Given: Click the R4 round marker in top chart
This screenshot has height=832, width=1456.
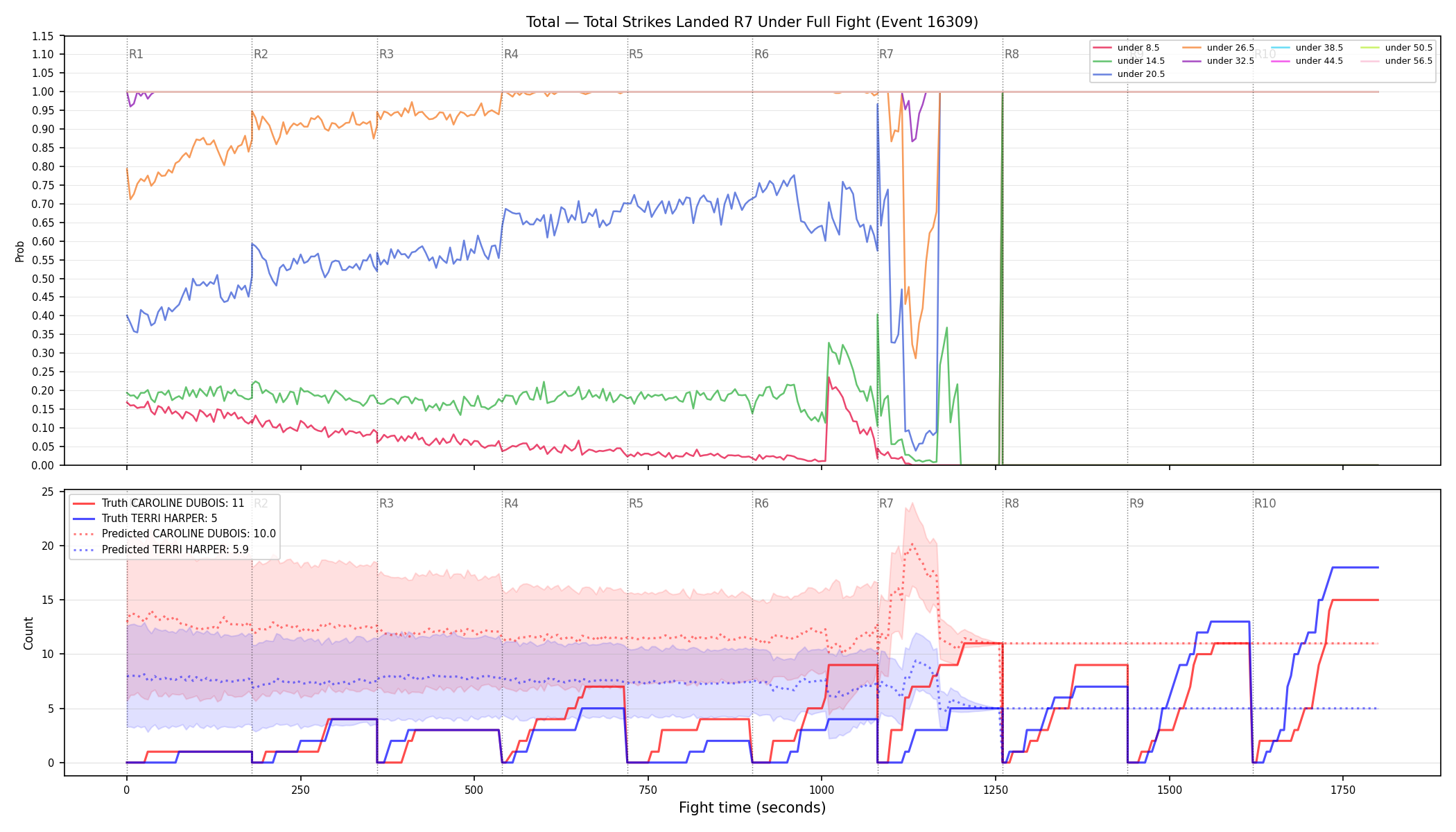Looking at the screenshot, I should [511, 54].
